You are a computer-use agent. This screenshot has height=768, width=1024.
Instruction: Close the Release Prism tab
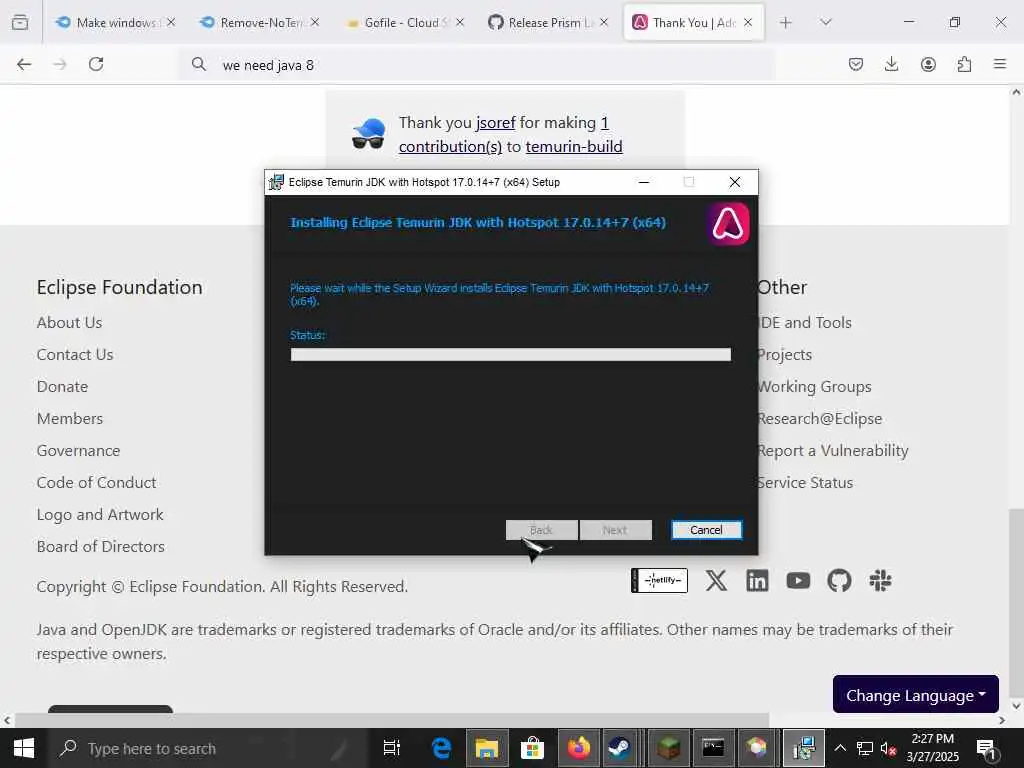tap(604, 22)
